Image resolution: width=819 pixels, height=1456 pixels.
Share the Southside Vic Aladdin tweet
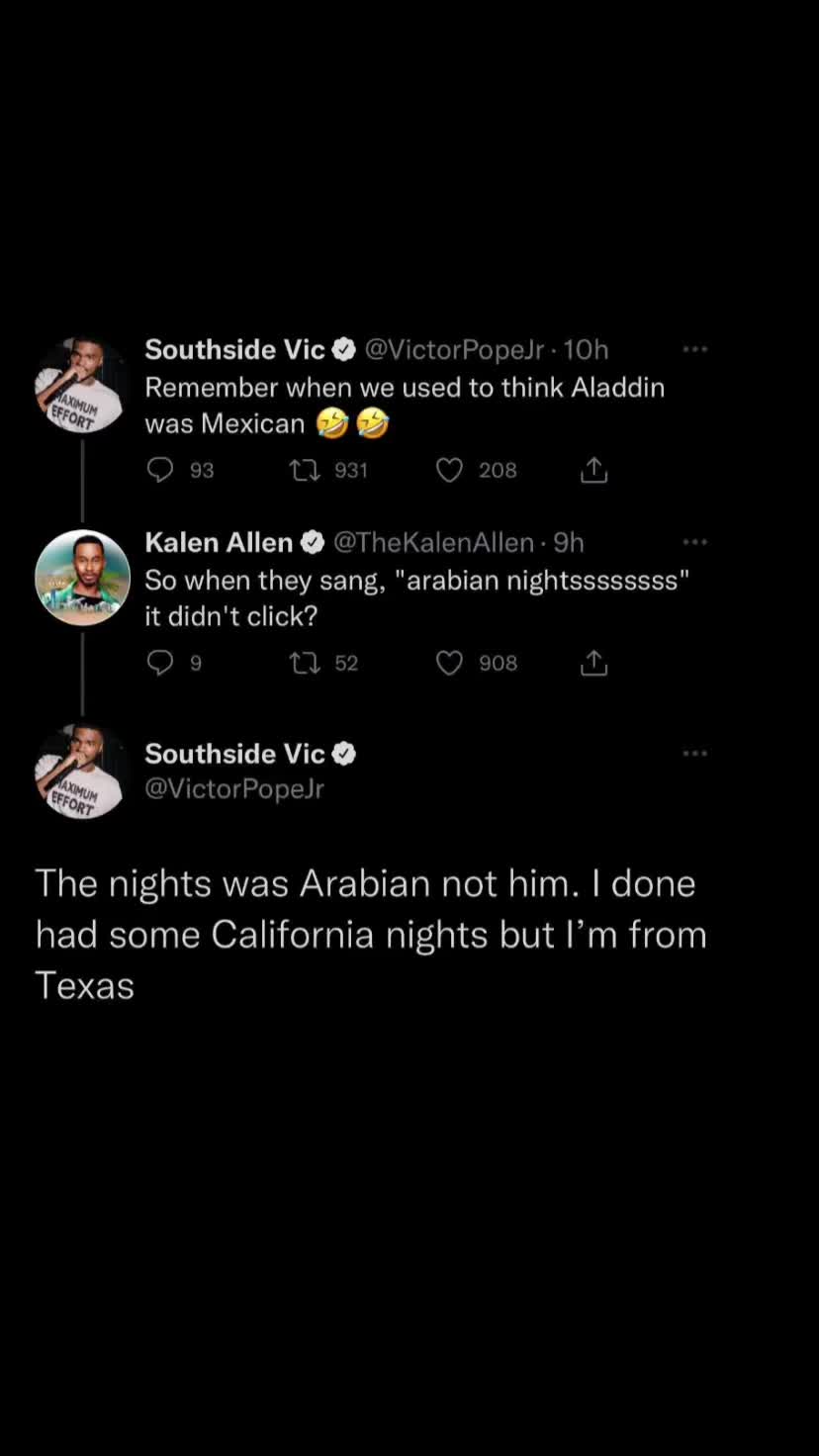[593, 470]
